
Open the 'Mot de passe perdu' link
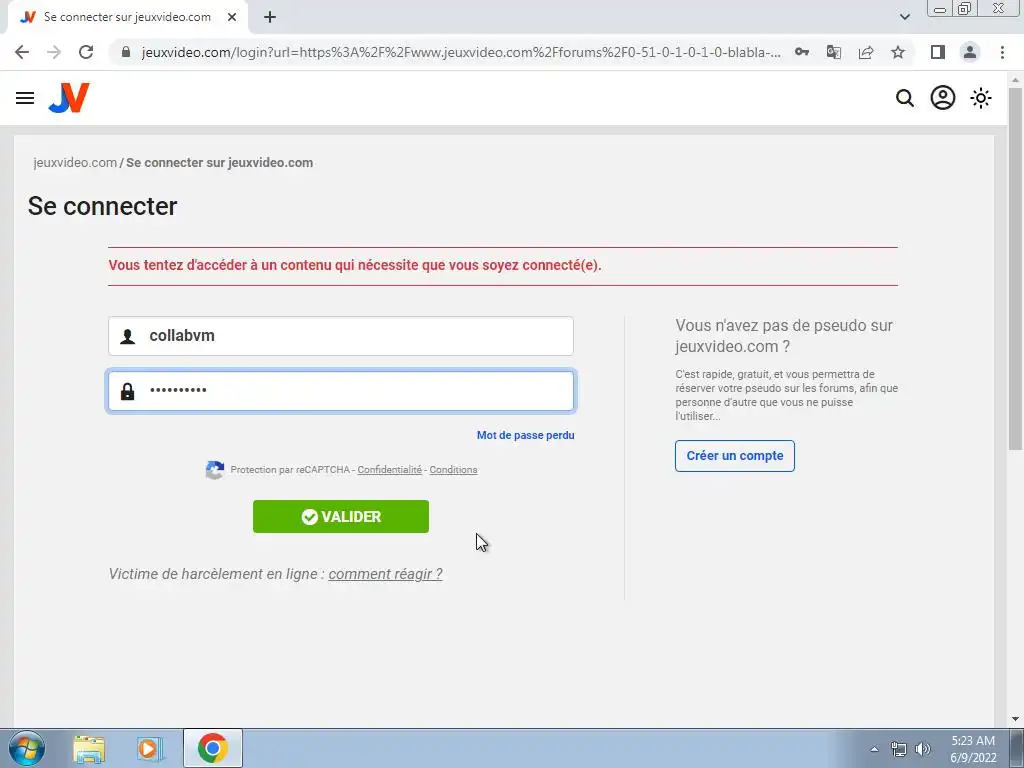point(525,435)
